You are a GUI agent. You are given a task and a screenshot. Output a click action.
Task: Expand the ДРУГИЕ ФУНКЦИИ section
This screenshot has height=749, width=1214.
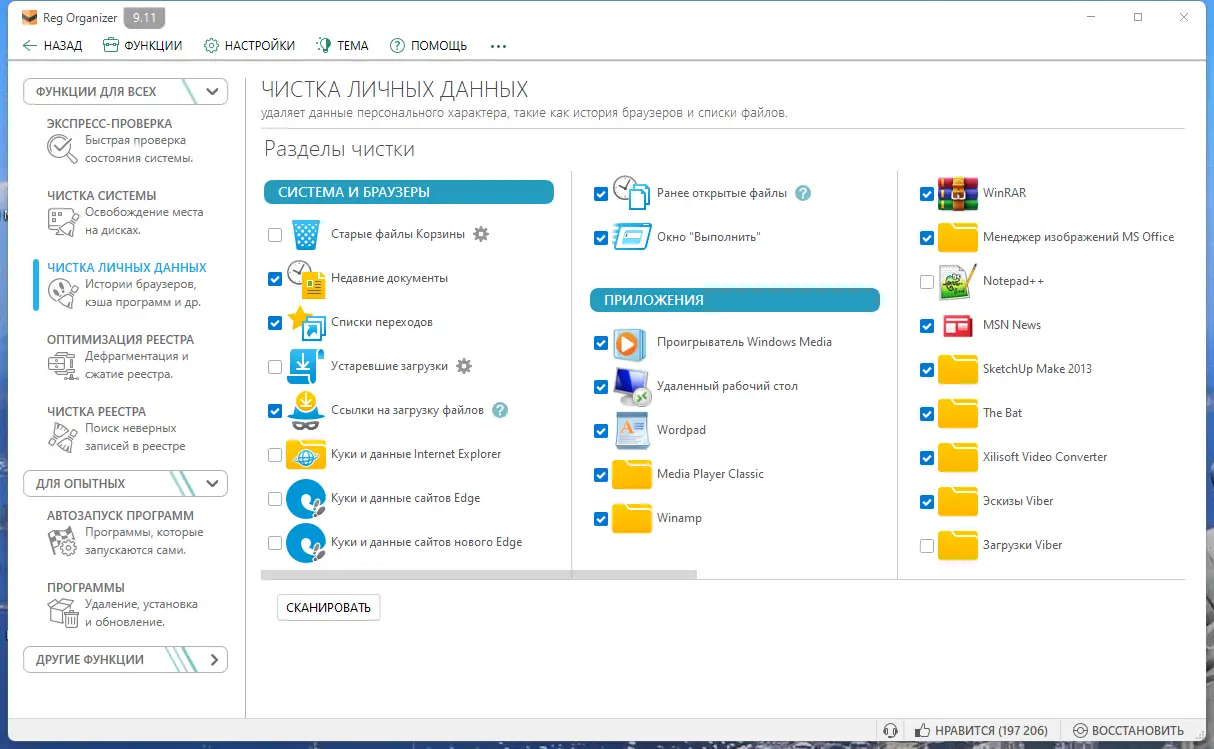coord(126,659)
